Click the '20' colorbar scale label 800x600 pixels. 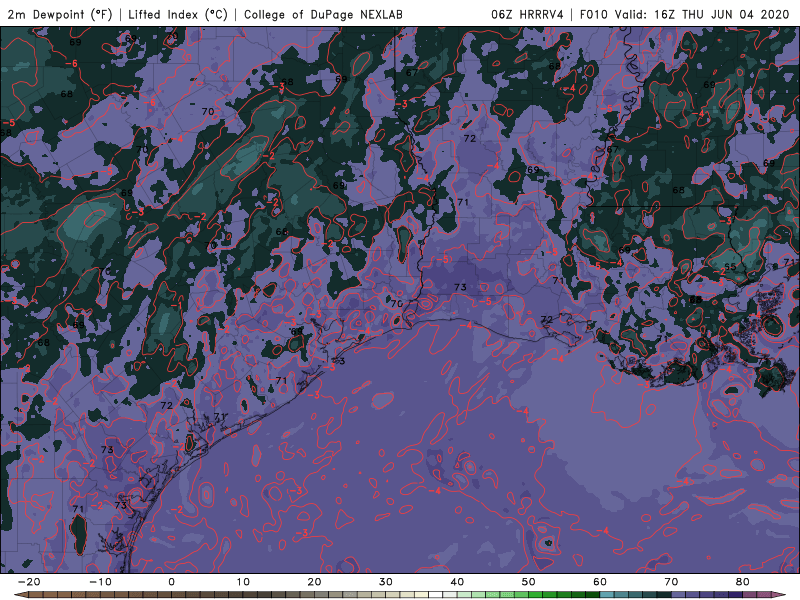click(x=314, y=582)
